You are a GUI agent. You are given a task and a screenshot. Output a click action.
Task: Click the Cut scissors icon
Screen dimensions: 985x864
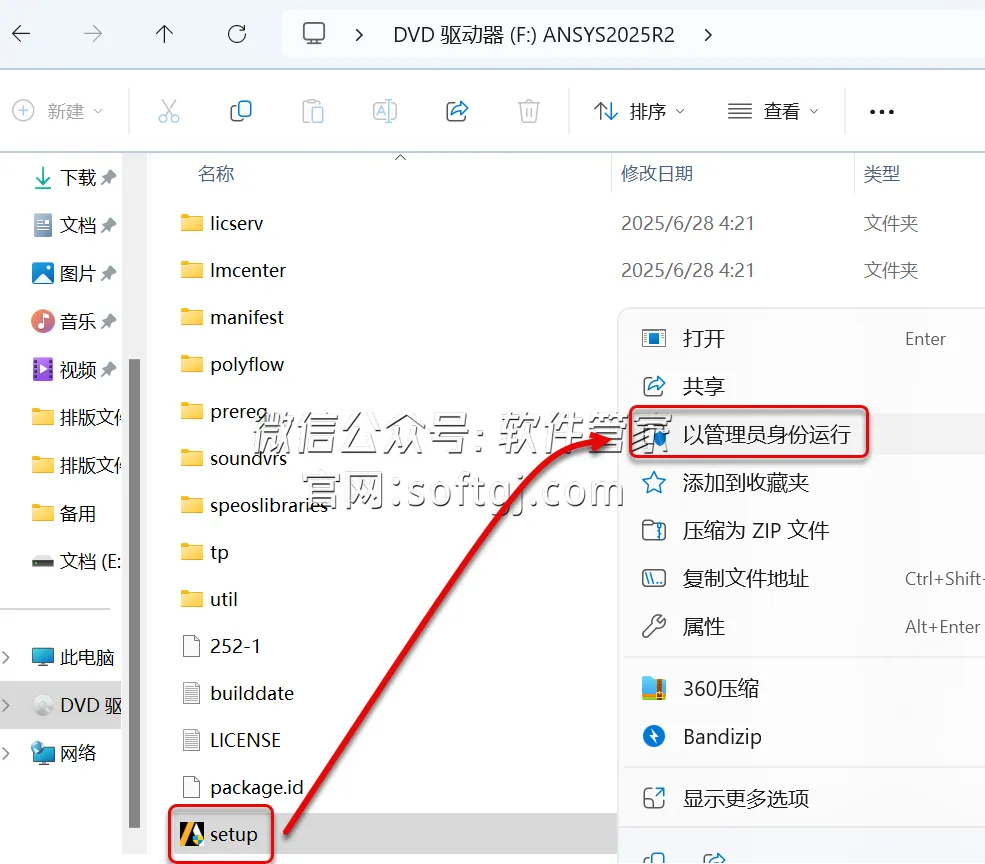tap(168, 111)
